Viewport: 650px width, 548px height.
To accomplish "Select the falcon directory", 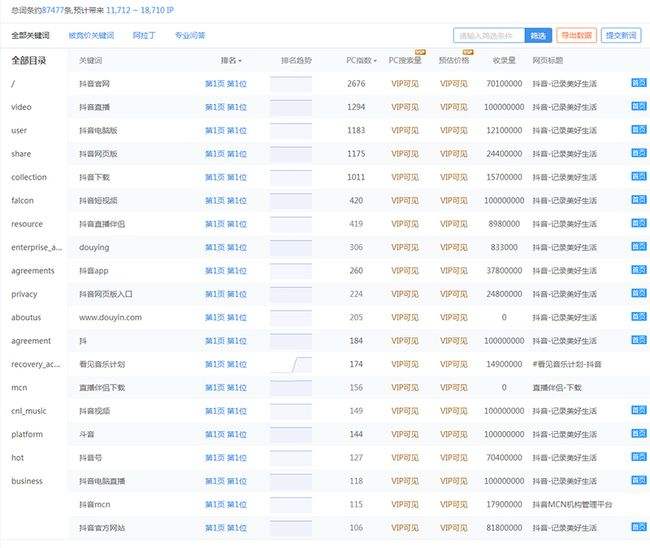I will (22, 201).
